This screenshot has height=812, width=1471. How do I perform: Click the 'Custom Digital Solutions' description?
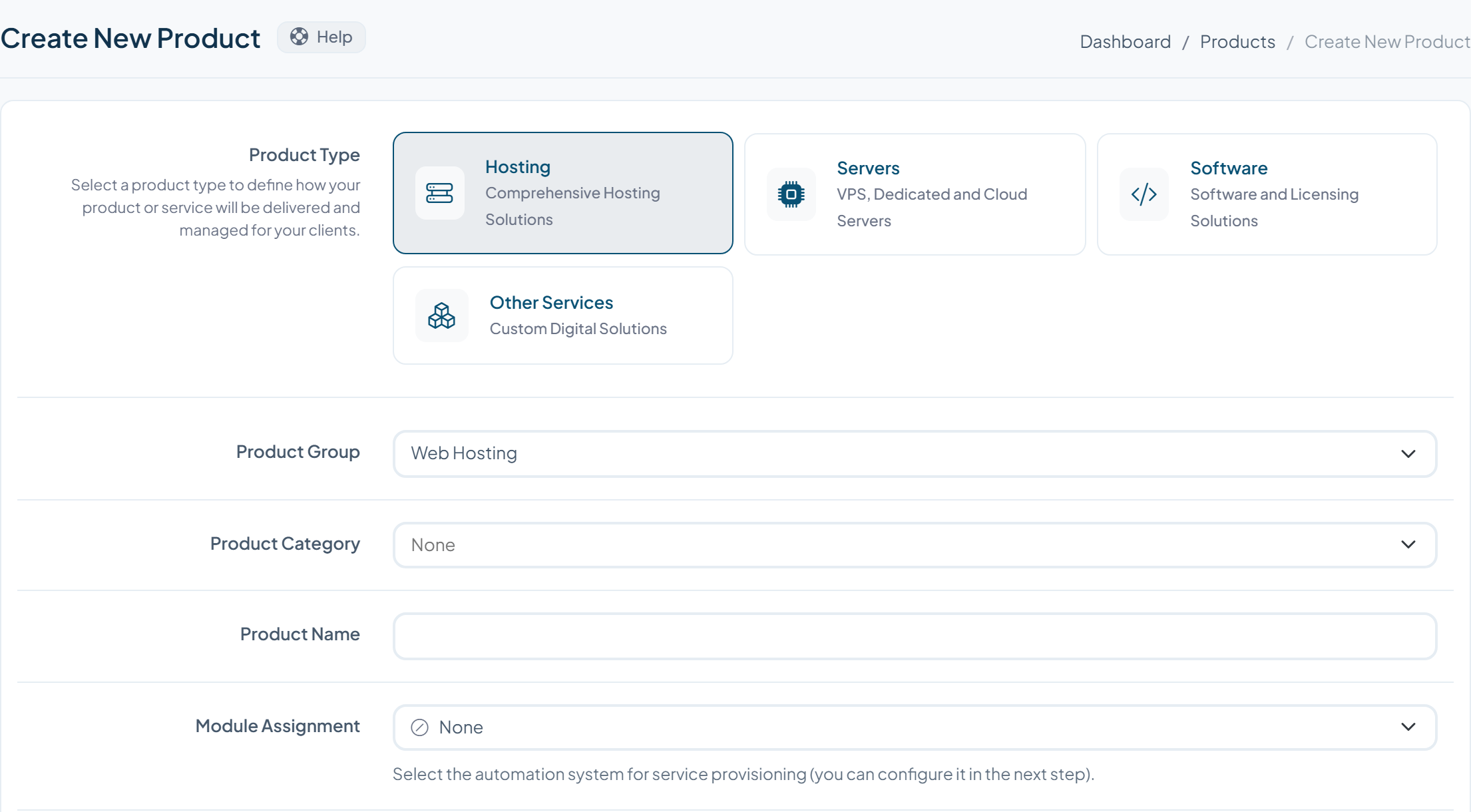coord(578,329)
